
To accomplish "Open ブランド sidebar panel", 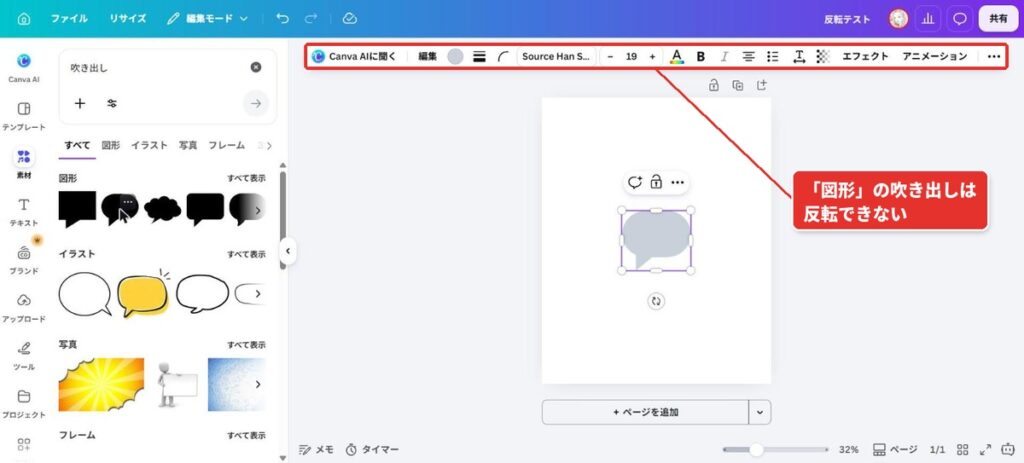I will tap(24, 260).
